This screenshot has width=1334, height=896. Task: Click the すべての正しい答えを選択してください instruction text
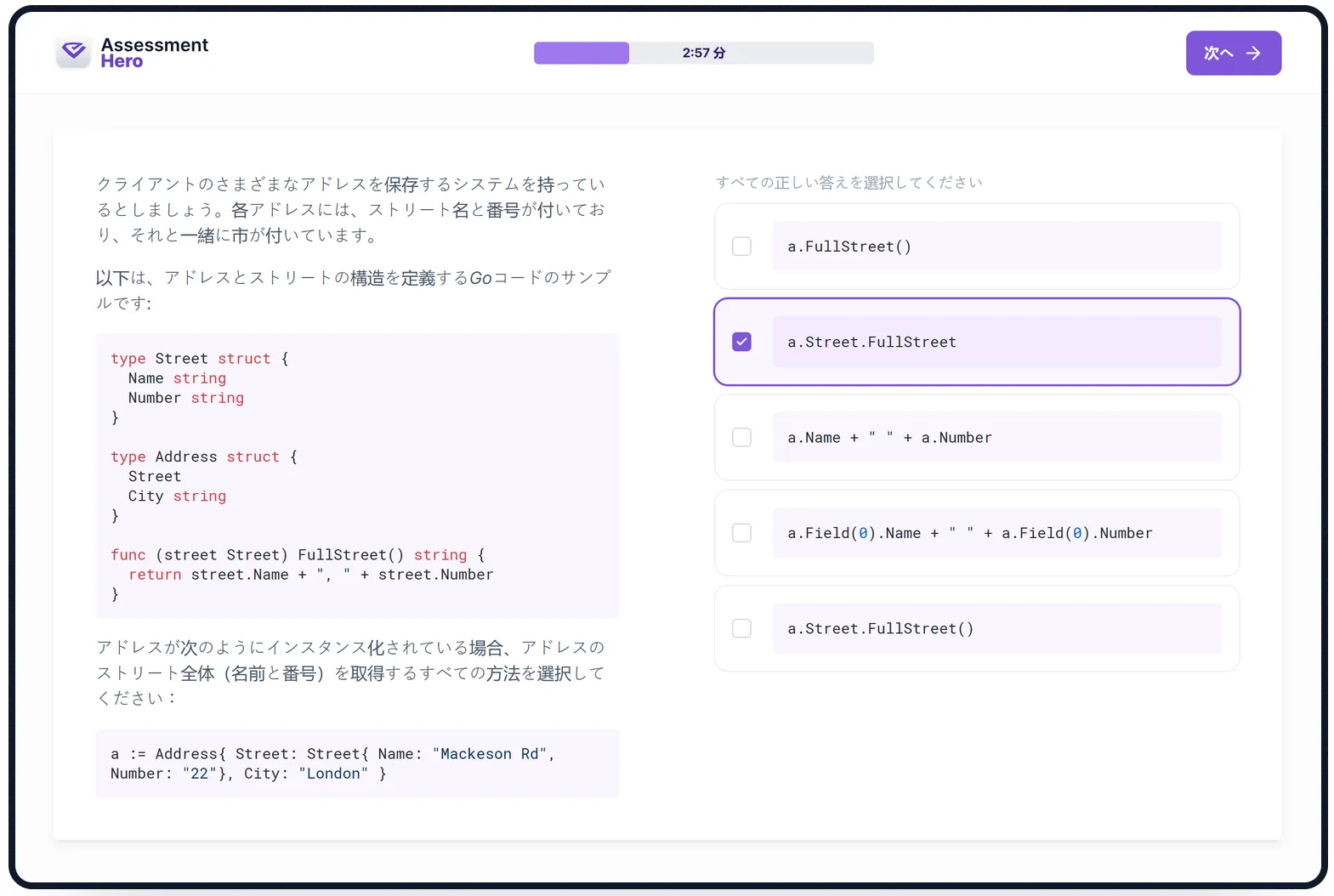pyautogui.click(x=849, y=183)
